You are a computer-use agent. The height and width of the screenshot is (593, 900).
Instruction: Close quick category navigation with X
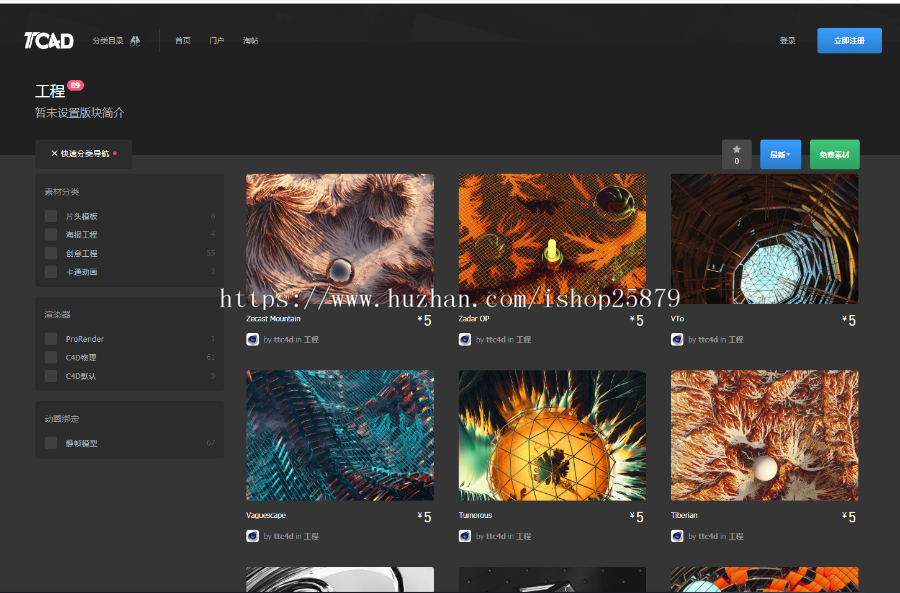click(x=55, y=153)
